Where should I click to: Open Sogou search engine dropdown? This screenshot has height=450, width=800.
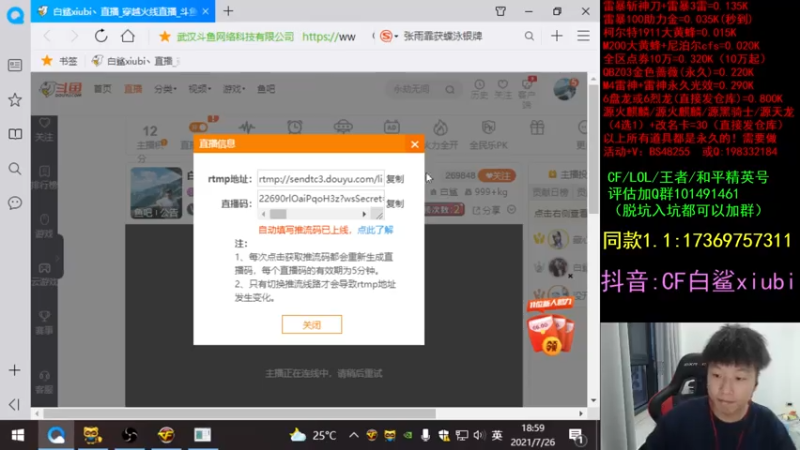[389, 36]
